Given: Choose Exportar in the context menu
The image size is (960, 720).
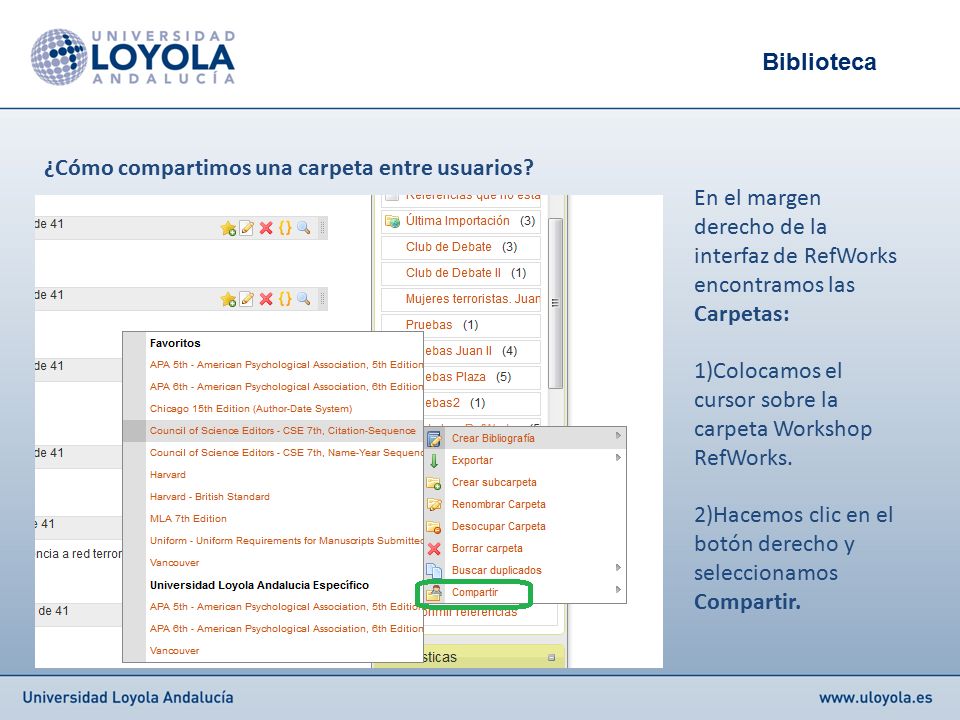Looking at the screenshot, I should [x=525, y=460].
